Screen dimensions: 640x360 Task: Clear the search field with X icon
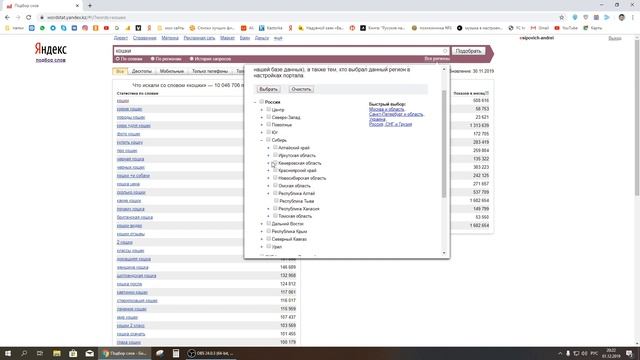[445, 51]
